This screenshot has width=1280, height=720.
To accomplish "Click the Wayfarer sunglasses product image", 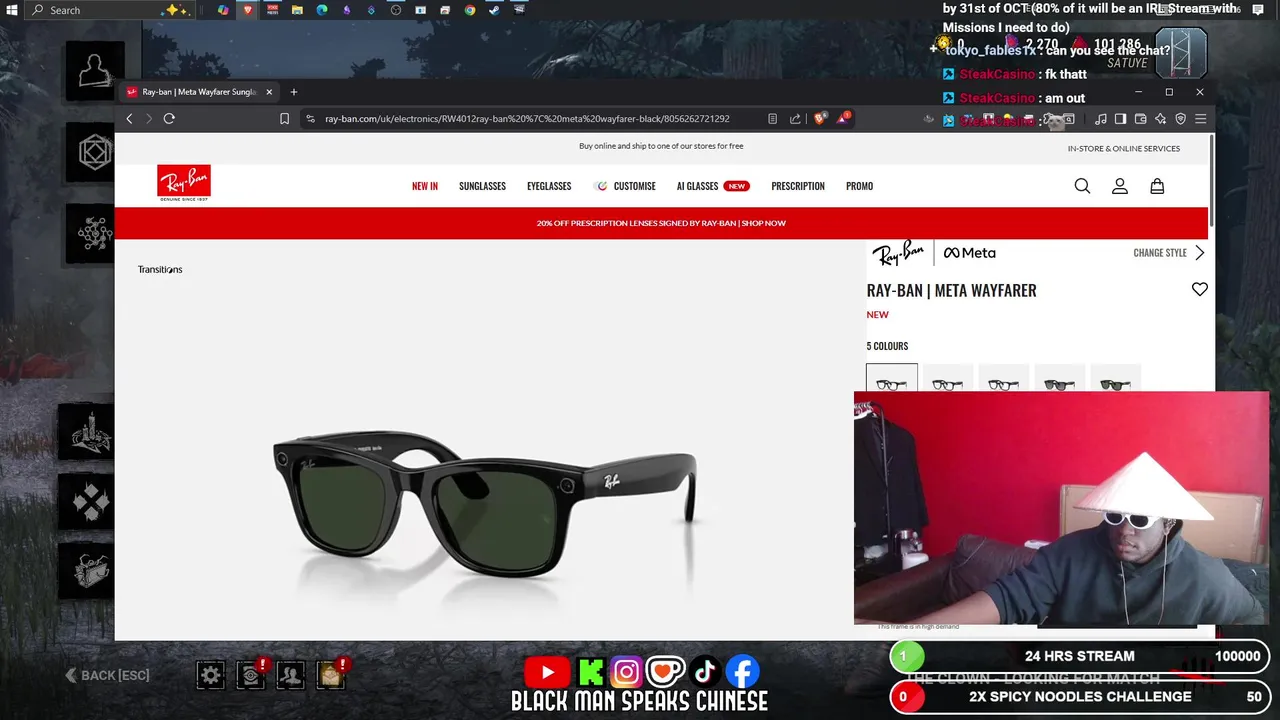I will [485, 502].
